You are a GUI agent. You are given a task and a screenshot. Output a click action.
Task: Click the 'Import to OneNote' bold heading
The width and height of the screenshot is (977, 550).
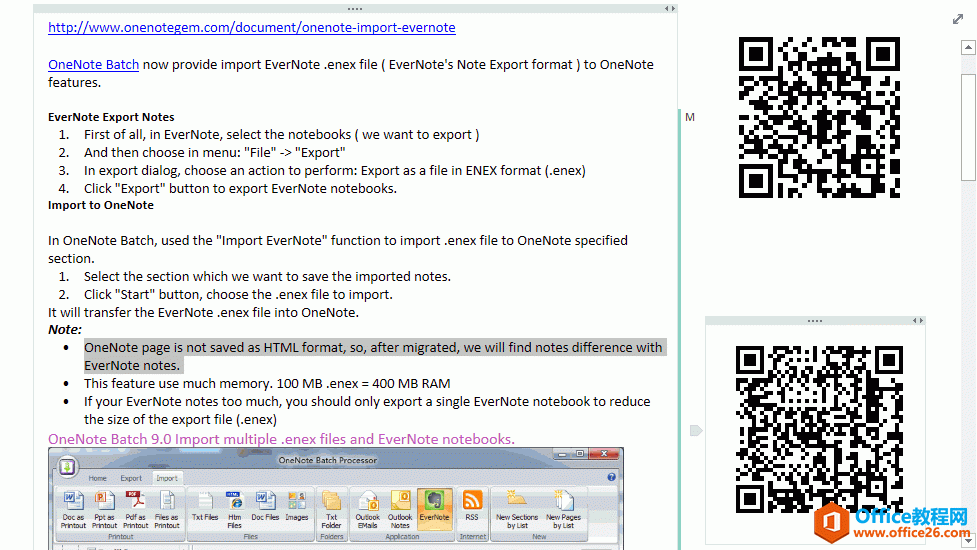coord(101,205)
